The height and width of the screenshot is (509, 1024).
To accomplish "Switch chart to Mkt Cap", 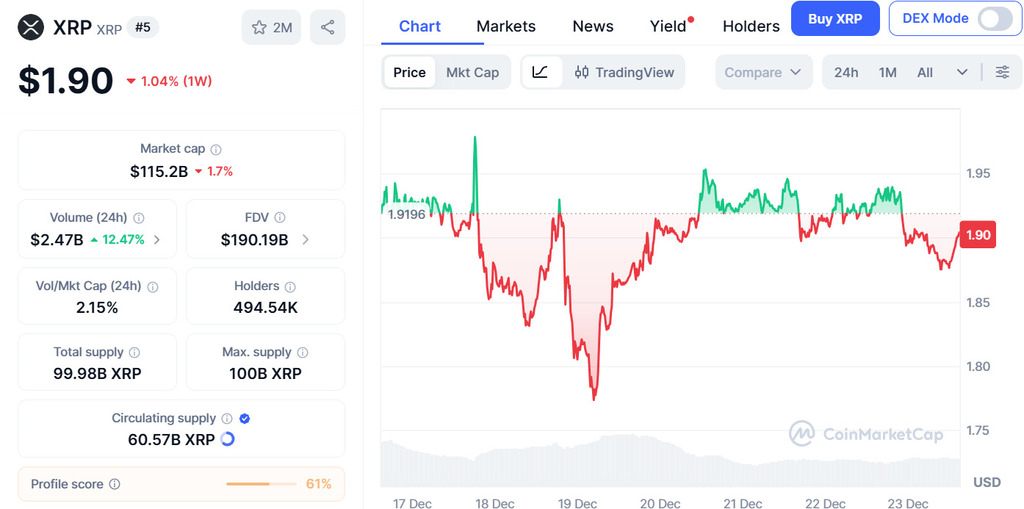I will [472, 72].
